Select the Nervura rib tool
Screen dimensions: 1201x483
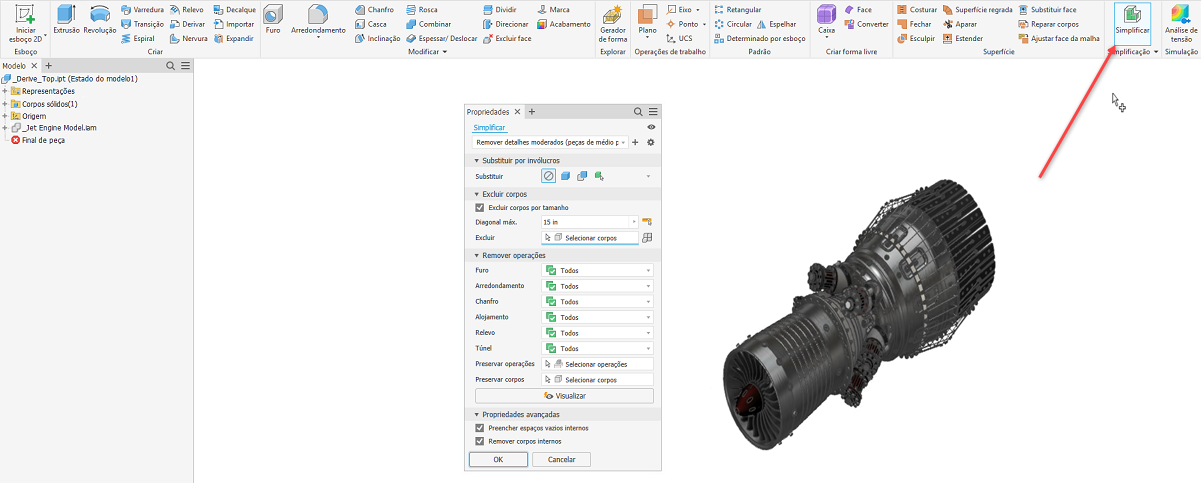pos(189,38)
